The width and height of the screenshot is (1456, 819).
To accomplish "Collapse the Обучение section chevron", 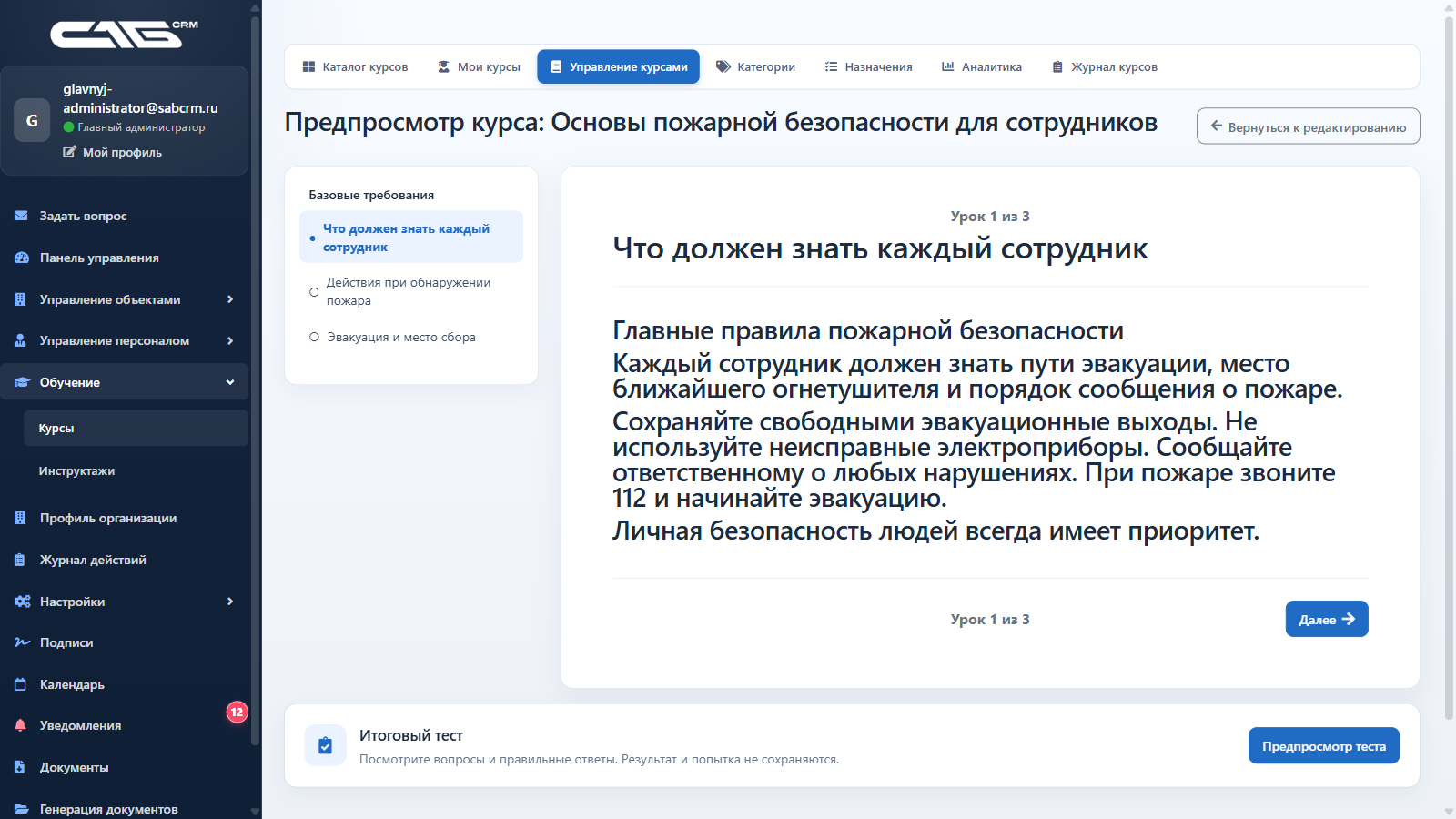I will [230, 382].
